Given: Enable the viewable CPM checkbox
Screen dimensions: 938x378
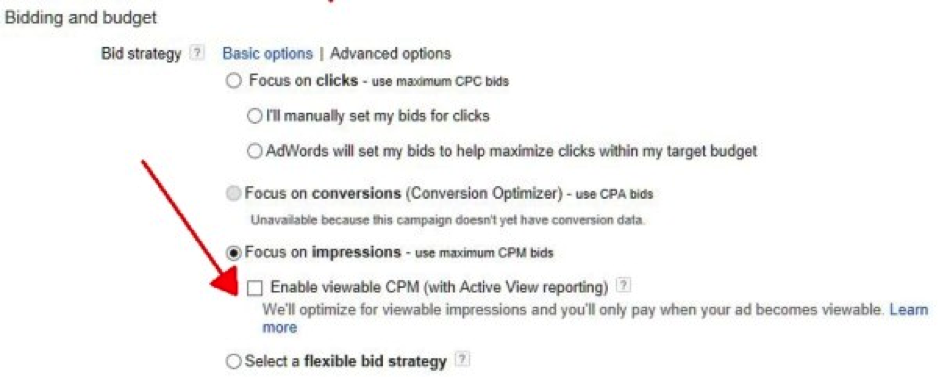Looking at the screenshot, I should (x=255, y=288).
